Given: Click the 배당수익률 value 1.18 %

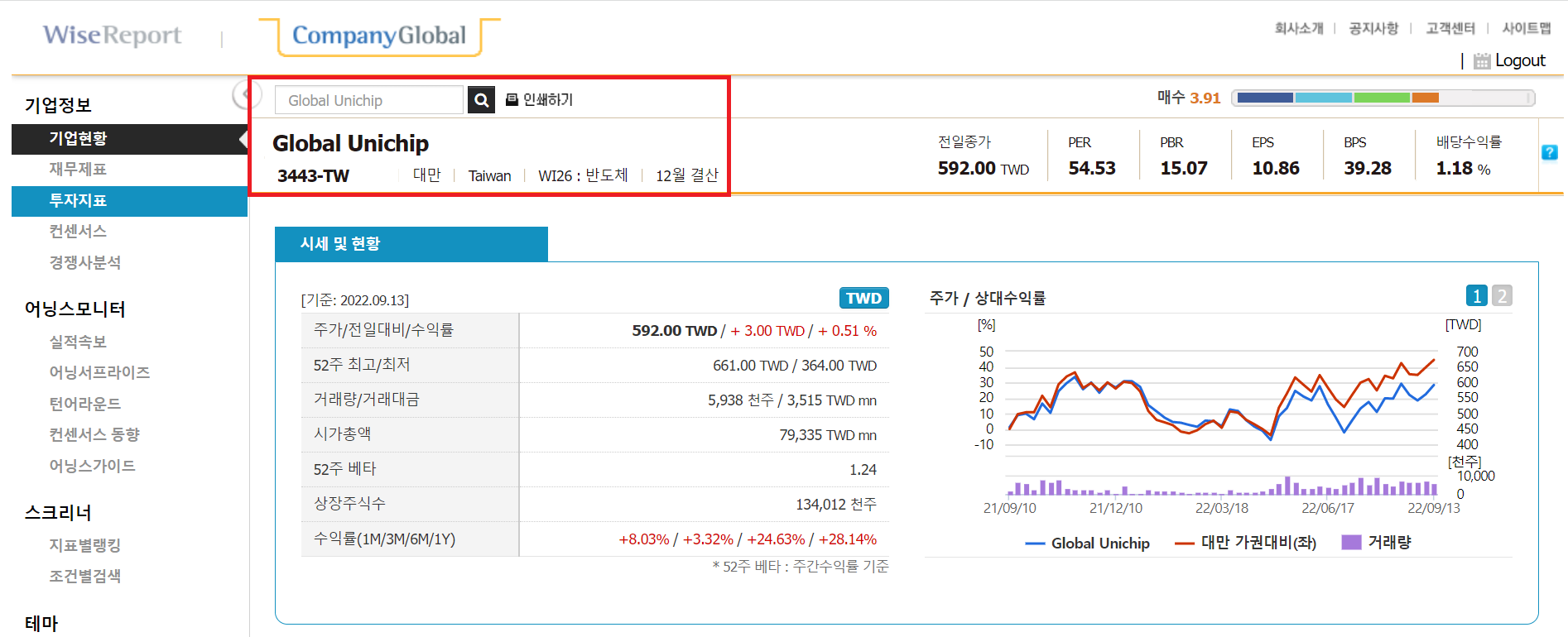Looking at the screenshot, I should tap(1463, 168).
